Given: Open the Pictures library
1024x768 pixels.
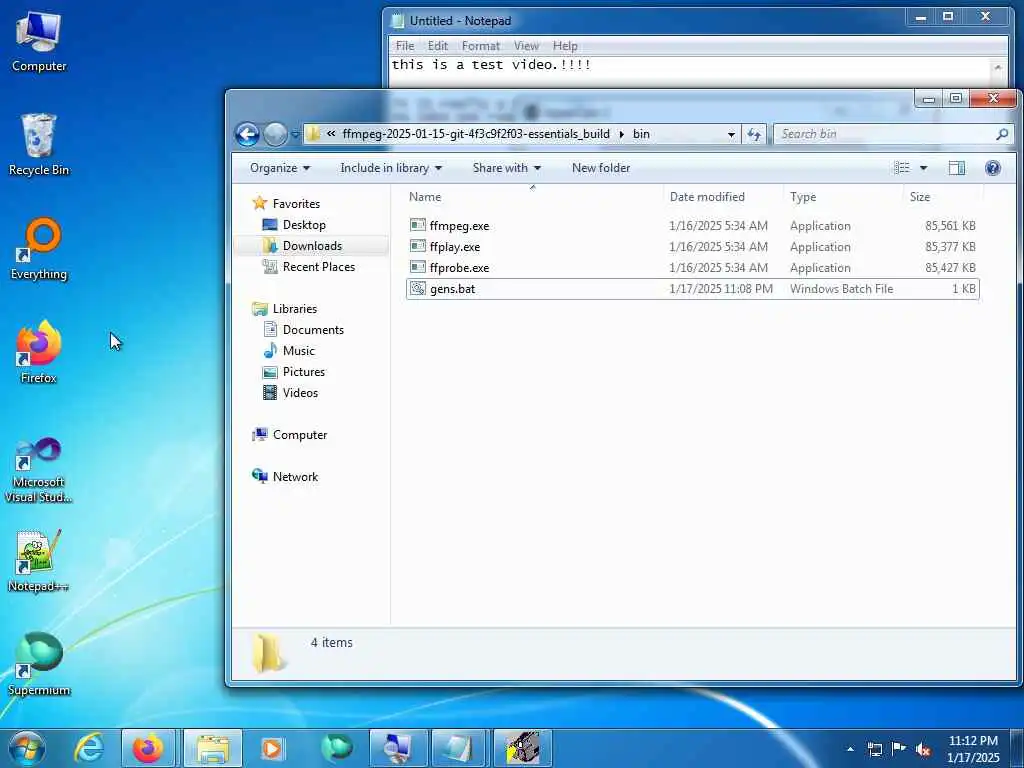Looking at the screenshot, I should [x=293, y=372].
